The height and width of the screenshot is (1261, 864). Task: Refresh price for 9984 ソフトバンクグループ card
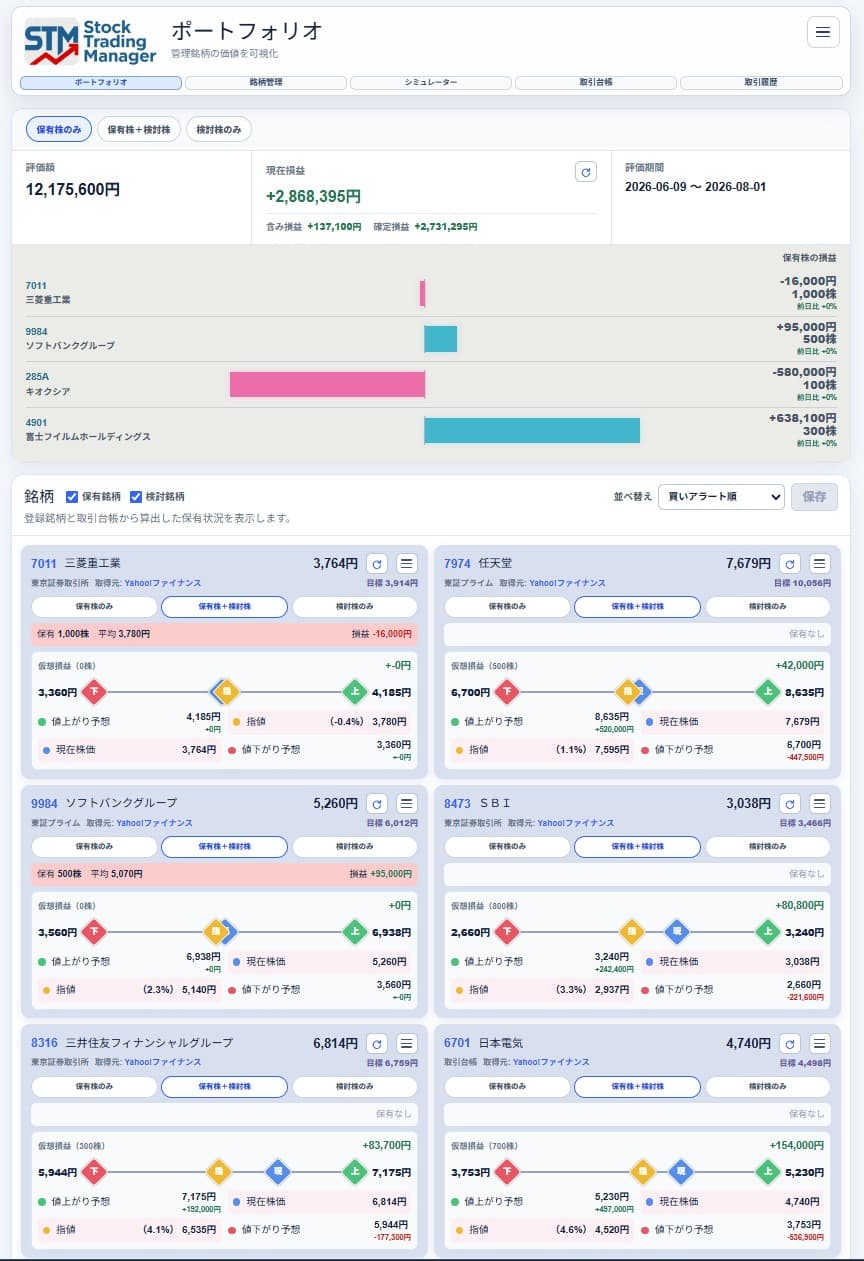pyautogui.click(x=376, y=803)
